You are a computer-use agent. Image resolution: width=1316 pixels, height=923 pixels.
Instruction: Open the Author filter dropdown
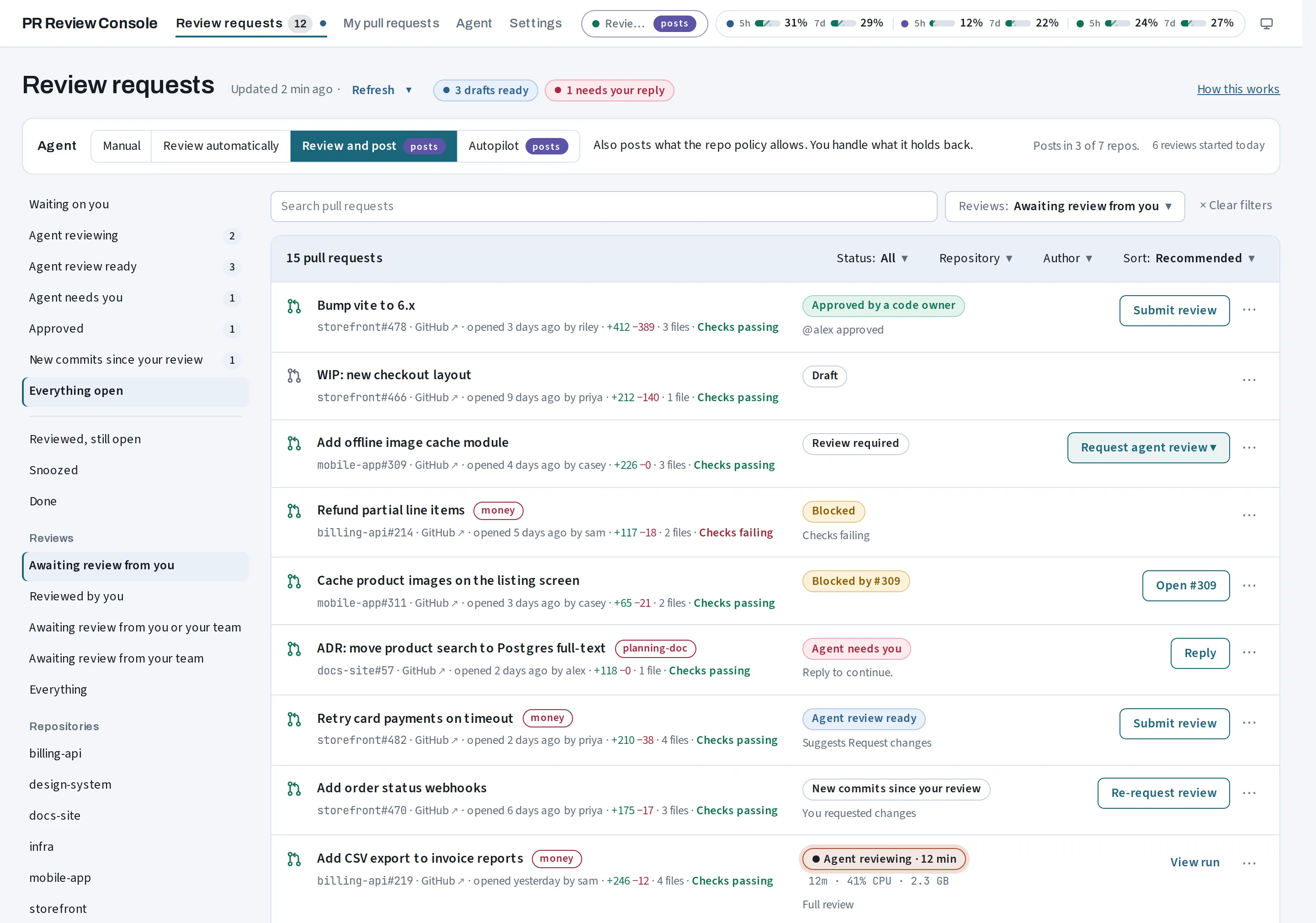tap(1067, 259)
